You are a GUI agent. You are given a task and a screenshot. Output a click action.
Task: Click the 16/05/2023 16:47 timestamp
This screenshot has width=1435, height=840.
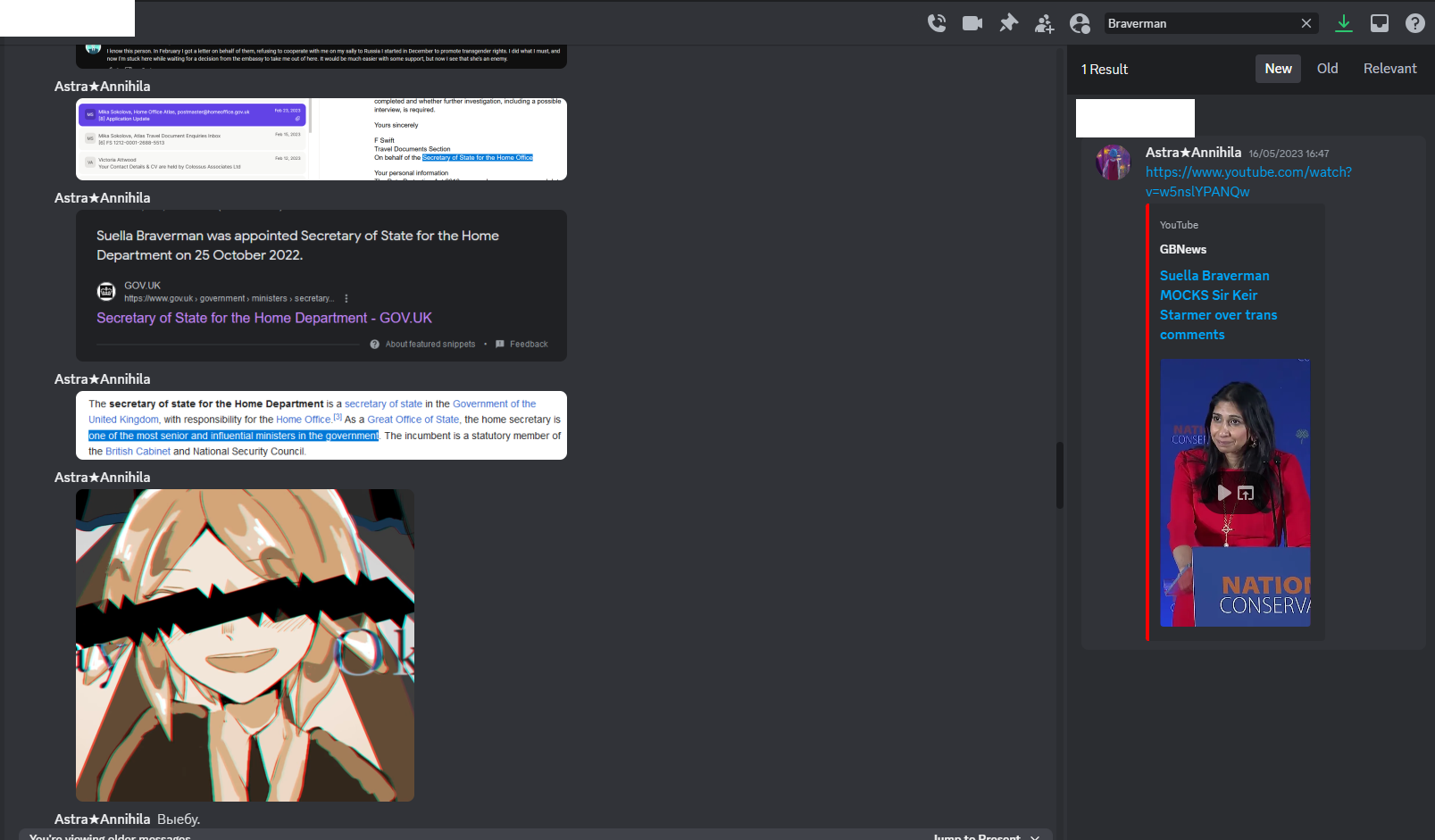click(x=1289, y=154)
